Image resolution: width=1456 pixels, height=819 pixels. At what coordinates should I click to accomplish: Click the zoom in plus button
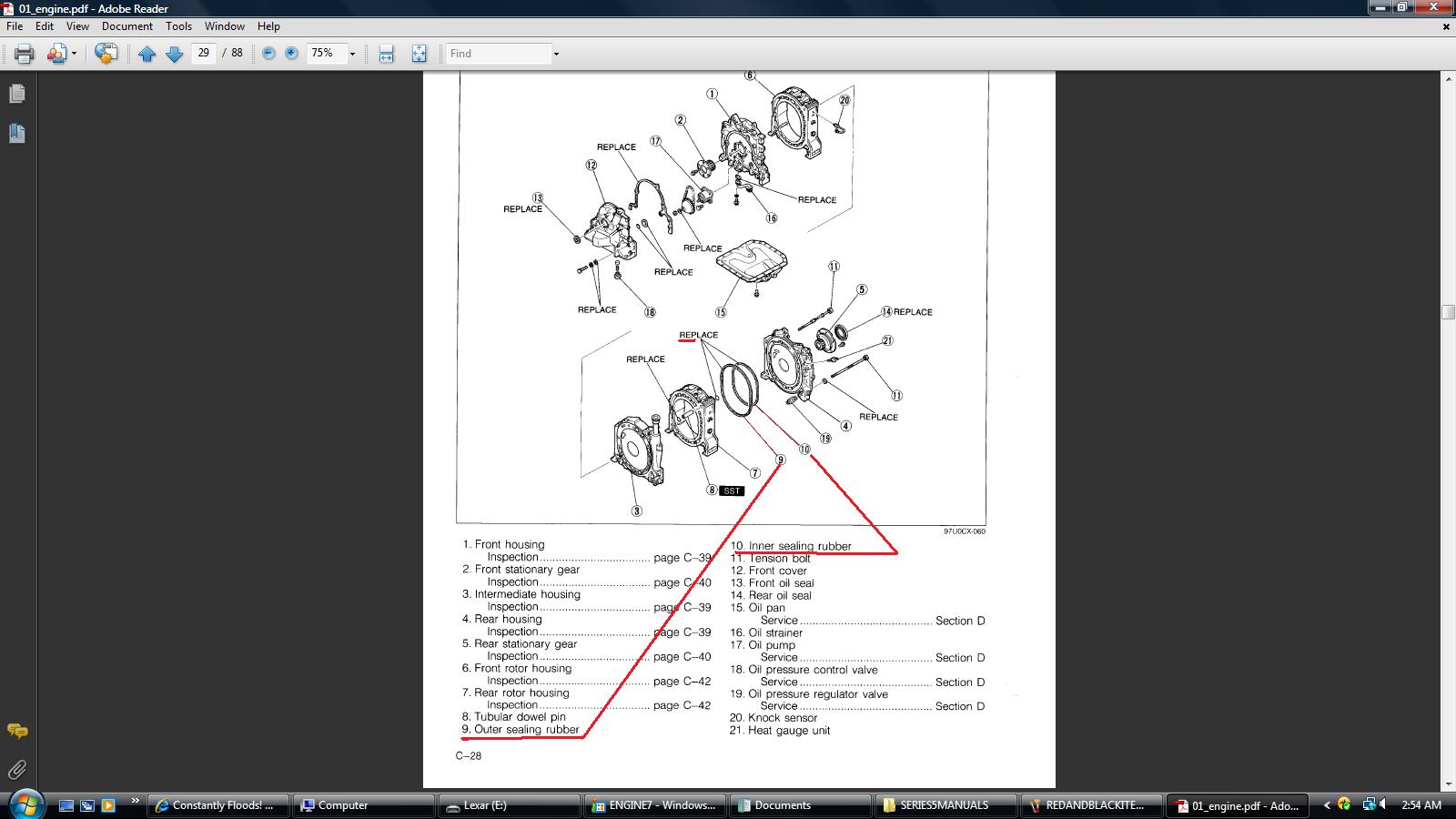click(291, 54)
